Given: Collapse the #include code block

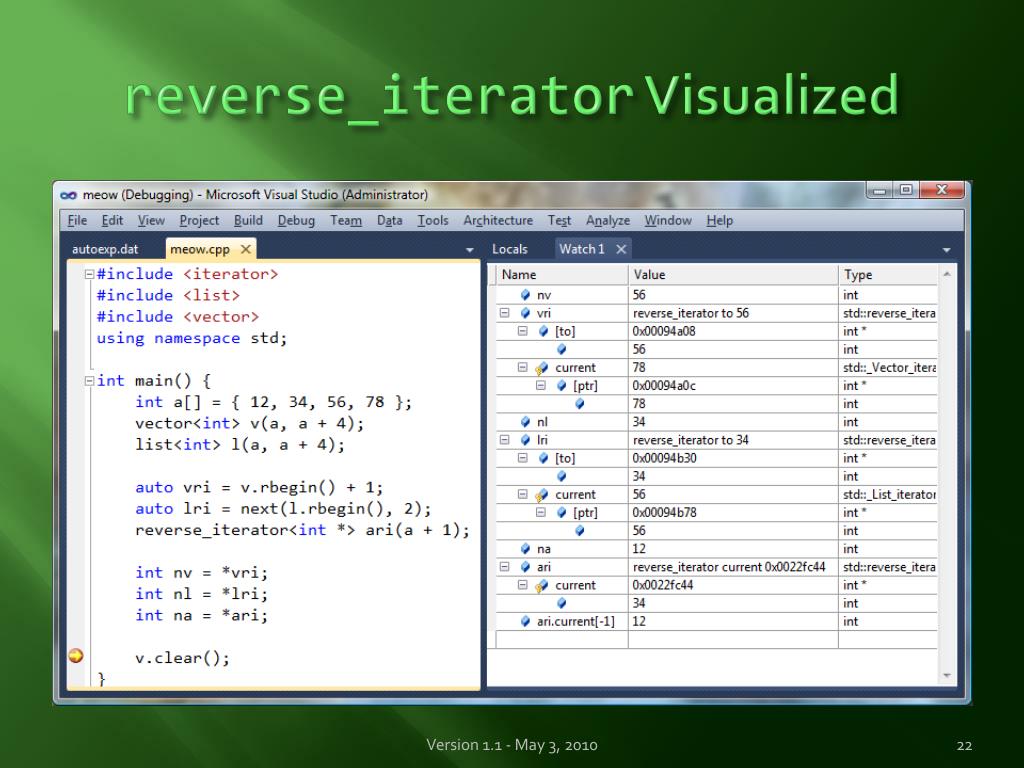Looking at the screenshot, I should (x=89, y=274).
